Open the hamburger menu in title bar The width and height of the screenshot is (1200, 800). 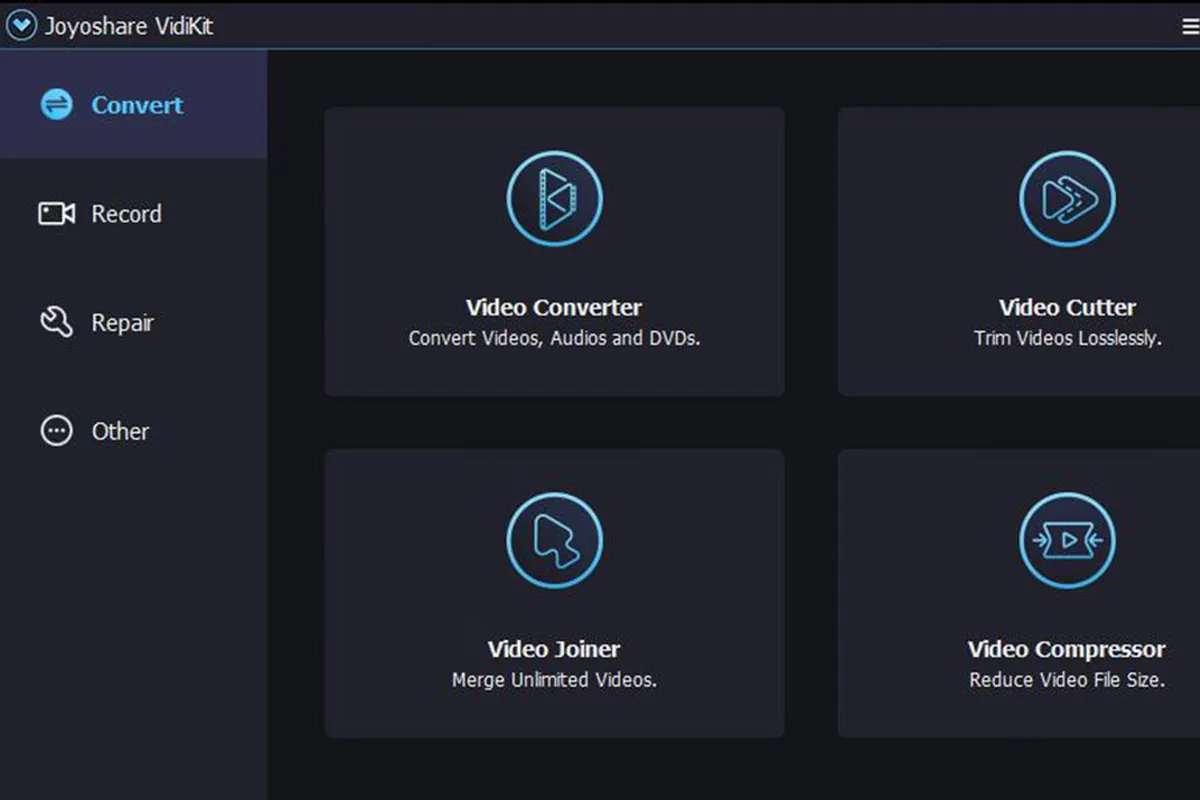coord(1190,28)
